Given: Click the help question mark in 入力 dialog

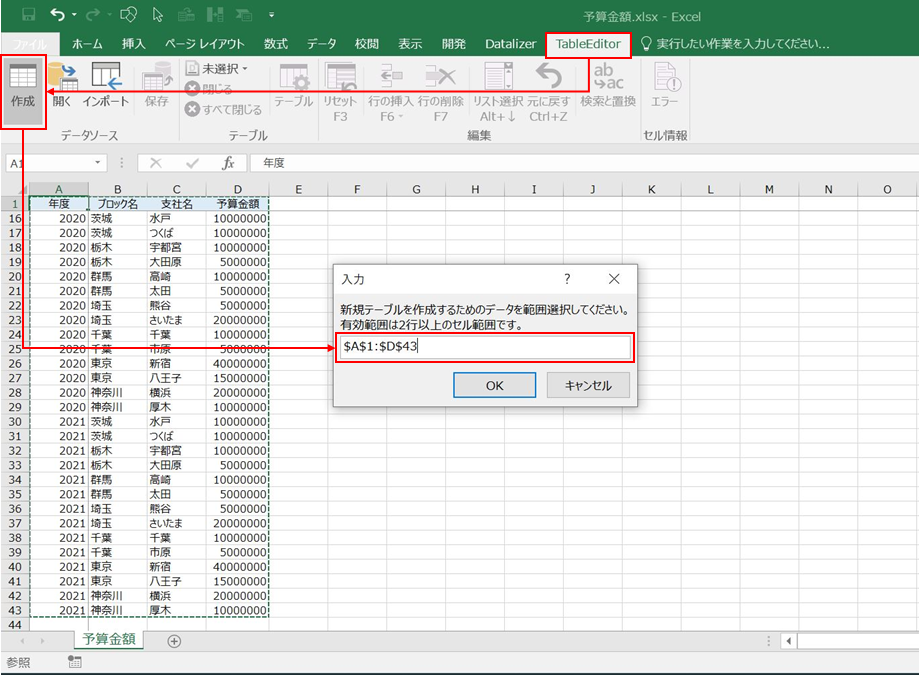Looking at the screenshot, I should (567, 279).
